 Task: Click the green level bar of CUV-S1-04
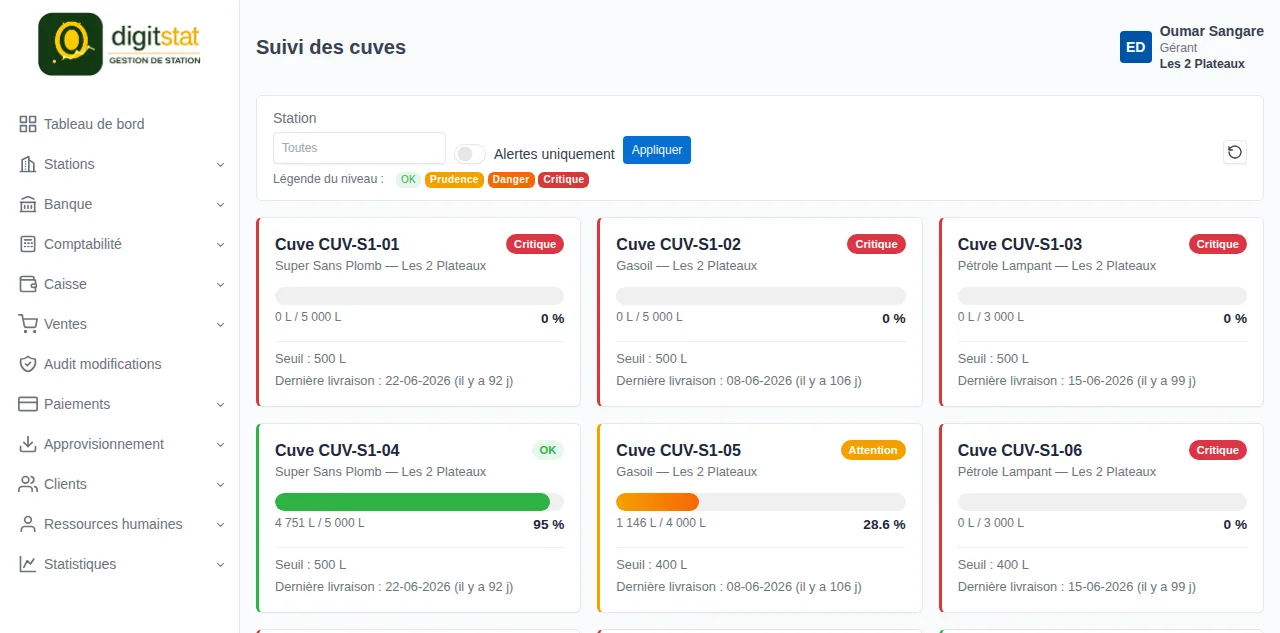coord(412,502)
